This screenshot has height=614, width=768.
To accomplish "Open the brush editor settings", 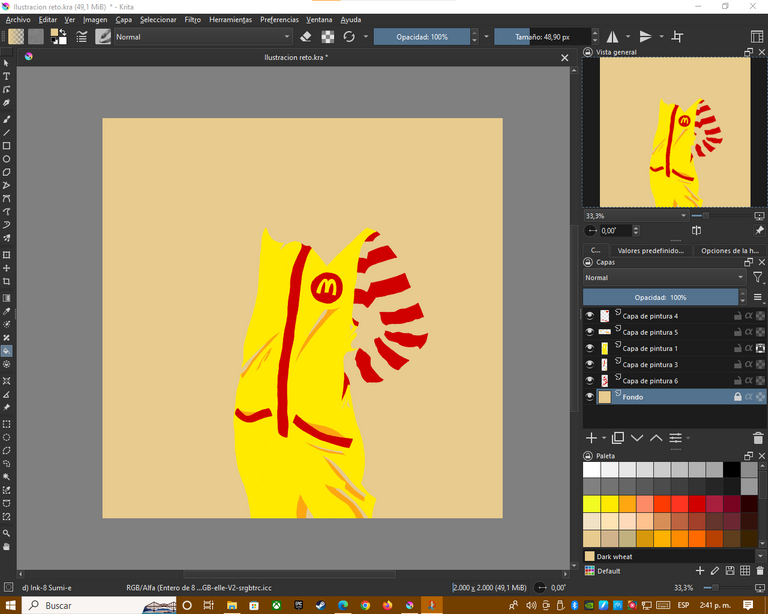I will (x=81, y=37).
